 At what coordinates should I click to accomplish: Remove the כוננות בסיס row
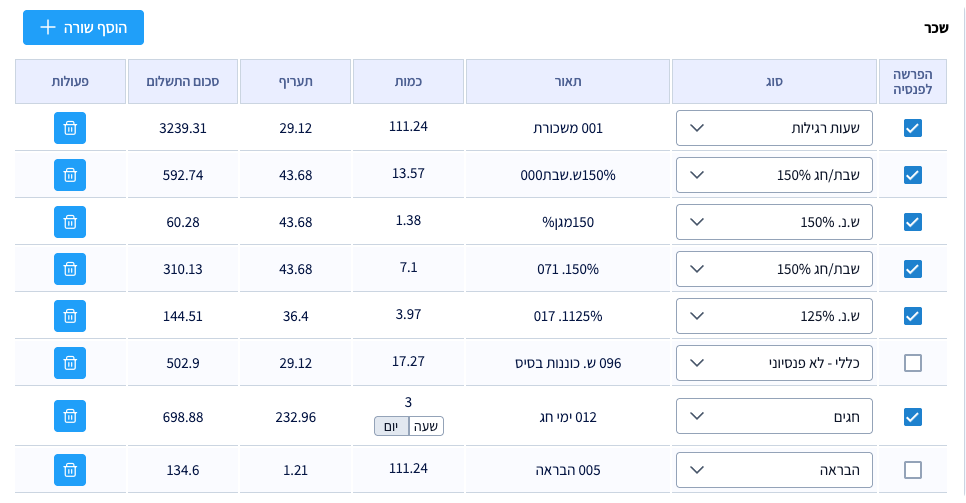70,363
